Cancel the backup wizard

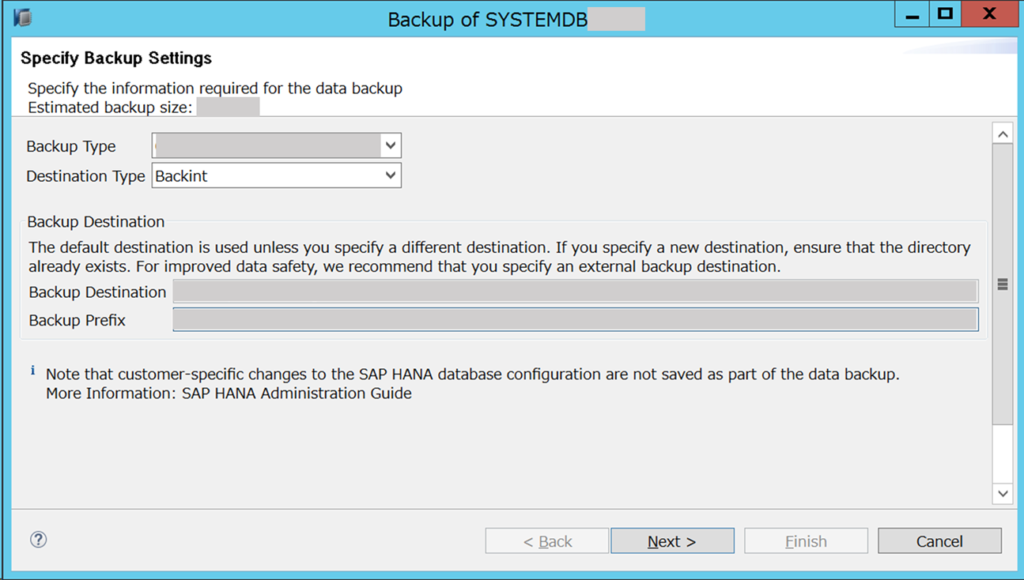(939, 541)
